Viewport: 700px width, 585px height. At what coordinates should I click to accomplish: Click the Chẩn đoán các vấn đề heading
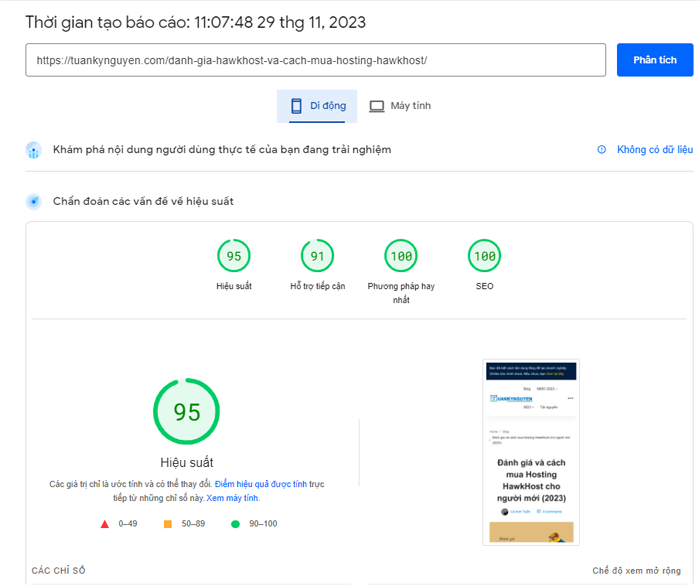point(143,201)
